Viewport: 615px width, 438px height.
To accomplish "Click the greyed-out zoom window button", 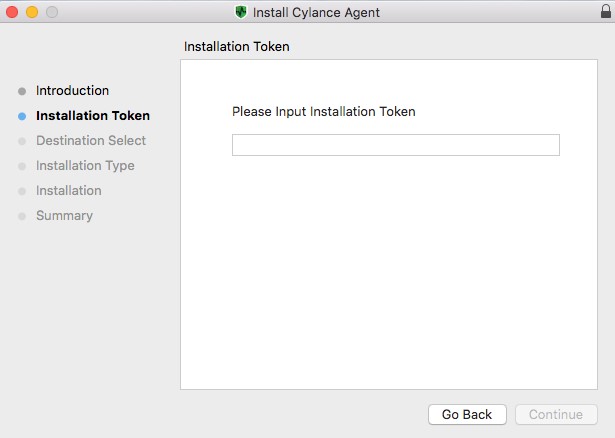I will pyautogui.click(x=52, y=13).
